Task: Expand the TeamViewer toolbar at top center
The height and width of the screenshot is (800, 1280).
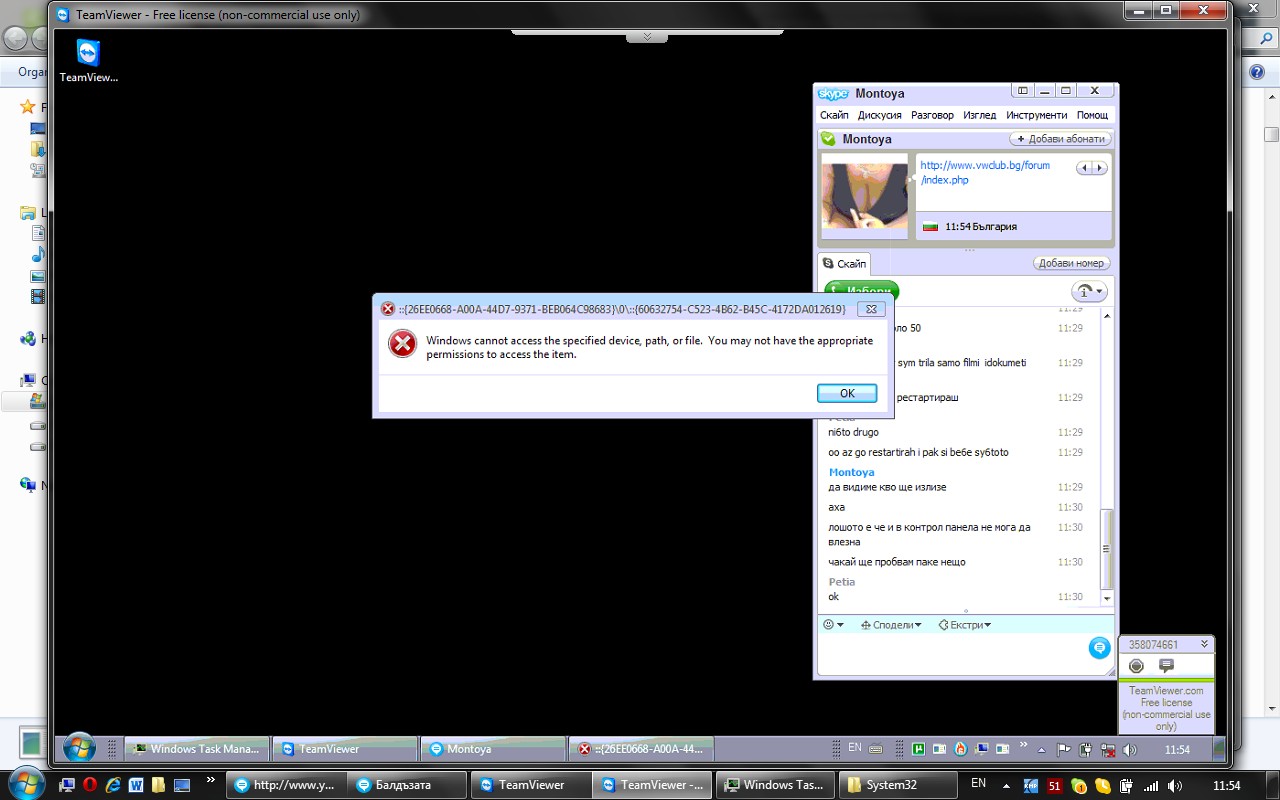Action: tap(647, 37)
